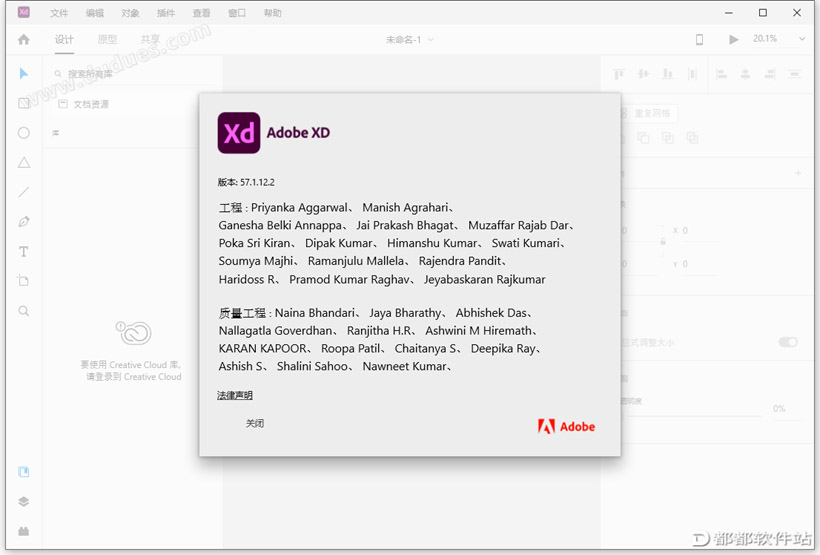Toggle the width-height aspect lock
This screenshot has width=820, height=555.
663,242
